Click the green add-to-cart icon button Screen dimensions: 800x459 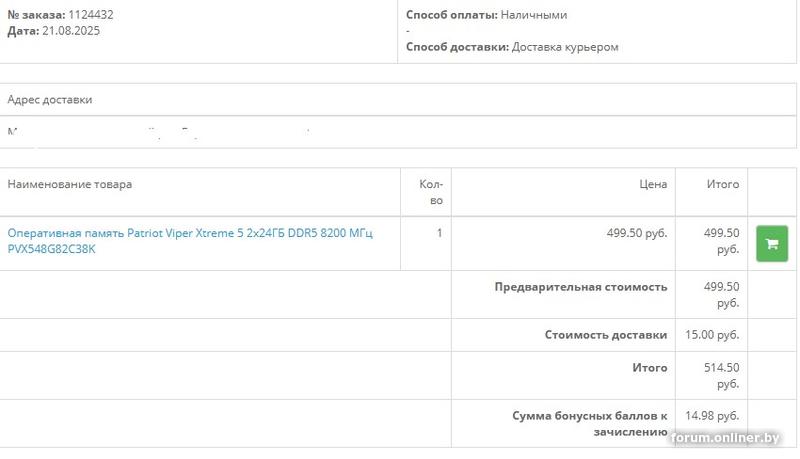(x=772, y=243)
